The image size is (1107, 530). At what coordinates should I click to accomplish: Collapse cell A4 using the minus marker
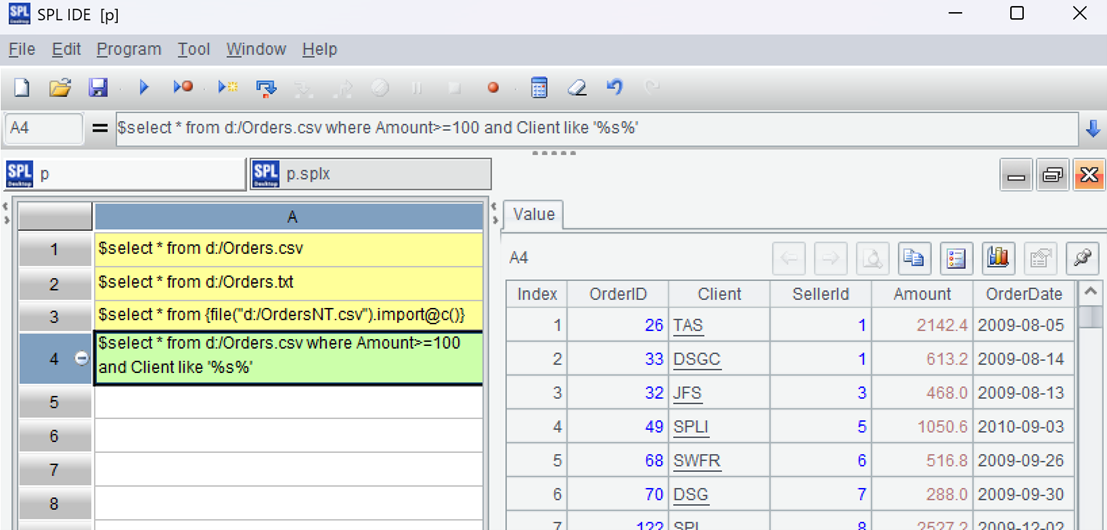(x=82, y=358)
